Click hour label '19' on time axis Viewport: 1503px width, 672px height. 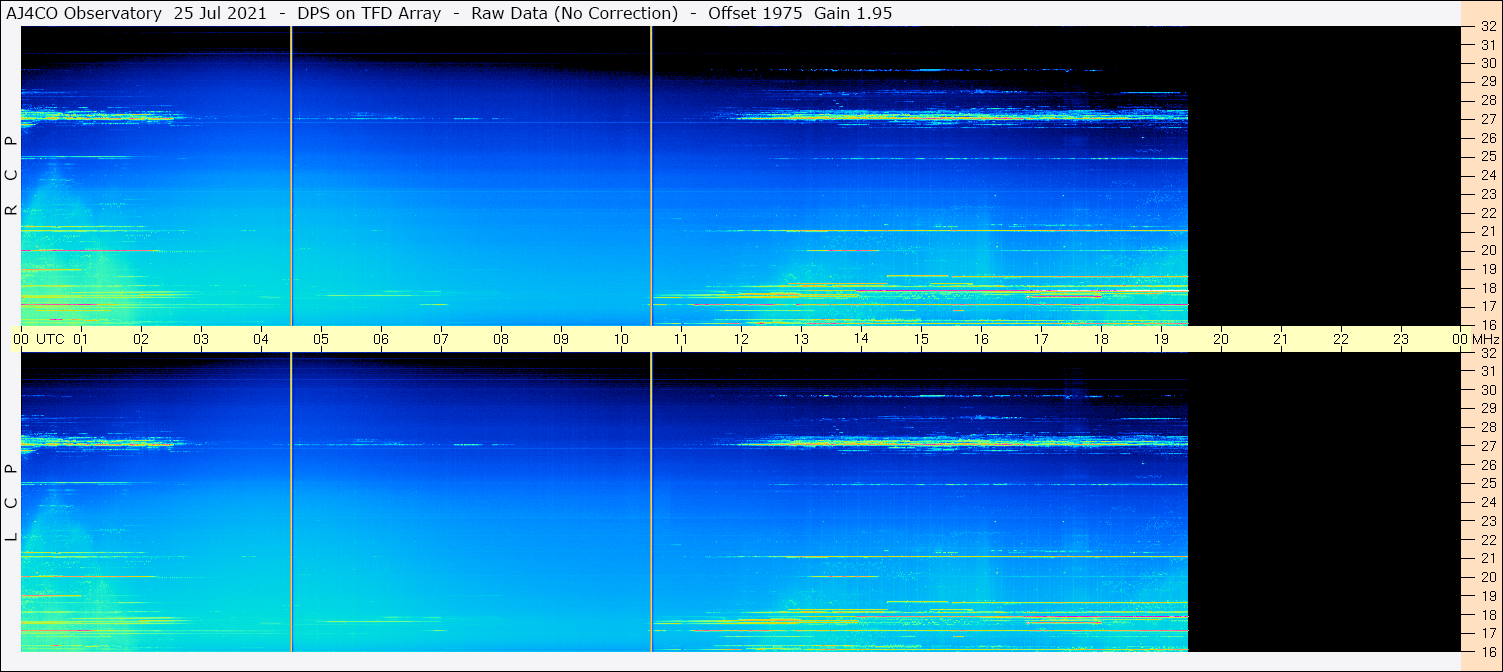(1161, 339)
